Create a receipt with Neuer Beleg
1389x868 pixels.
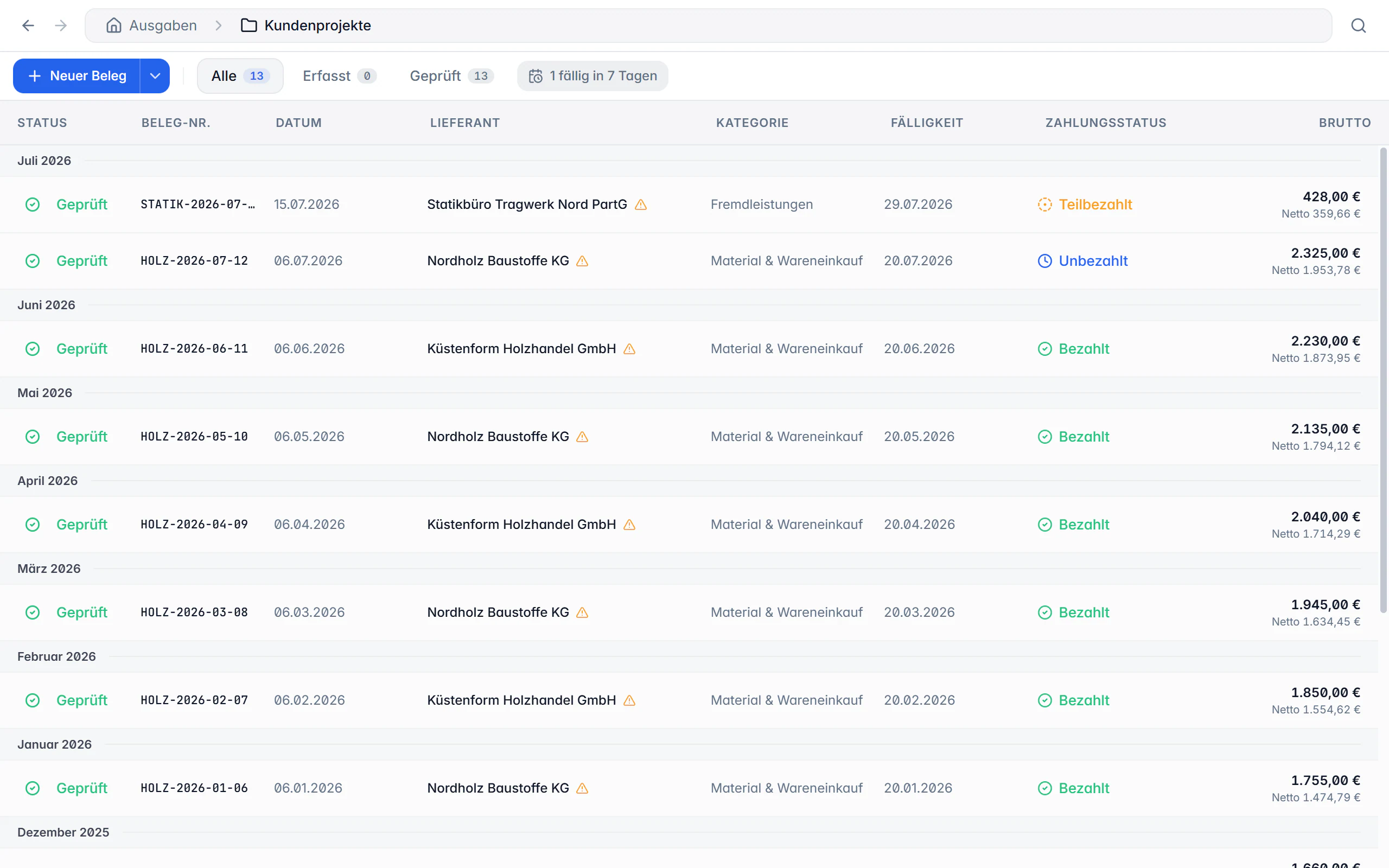77,76
